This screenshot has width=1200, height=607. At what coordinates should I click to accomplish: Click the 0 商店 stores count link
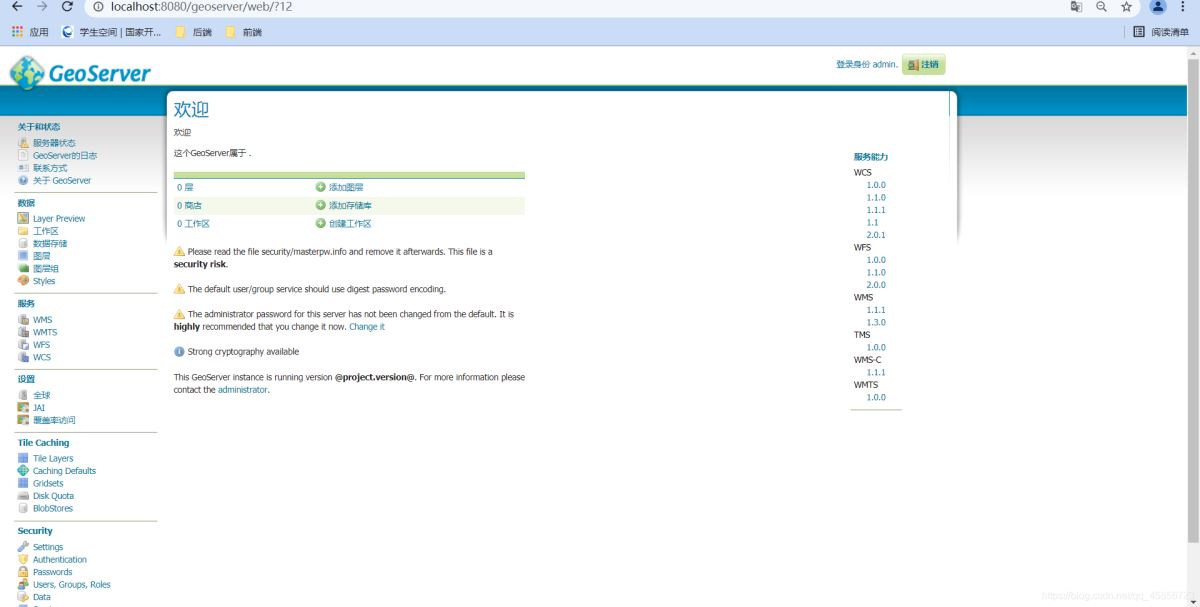(189, 205)
